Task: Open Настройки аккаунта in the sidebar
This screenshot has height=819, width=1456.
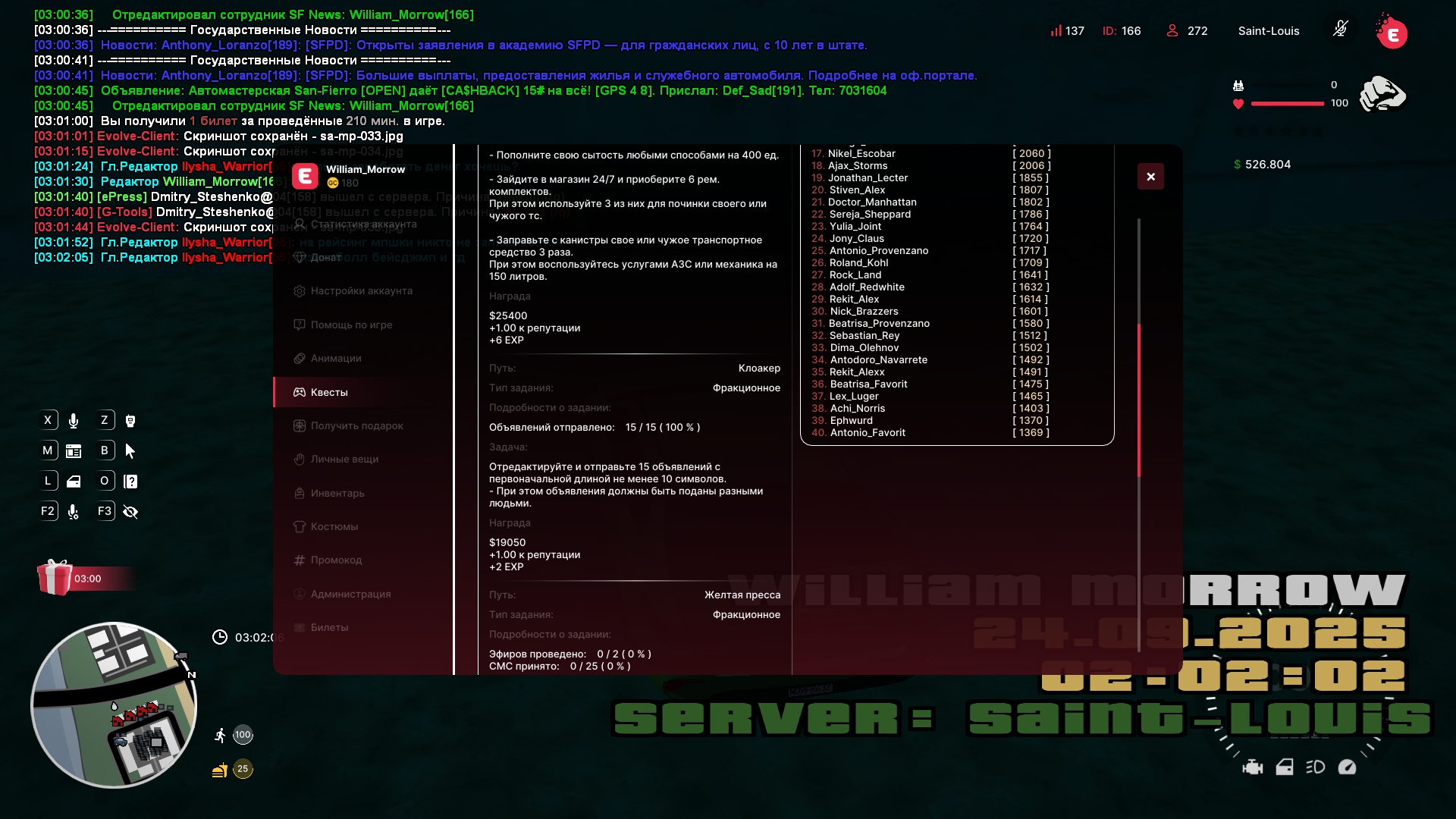Action: (x=361, y=291)
